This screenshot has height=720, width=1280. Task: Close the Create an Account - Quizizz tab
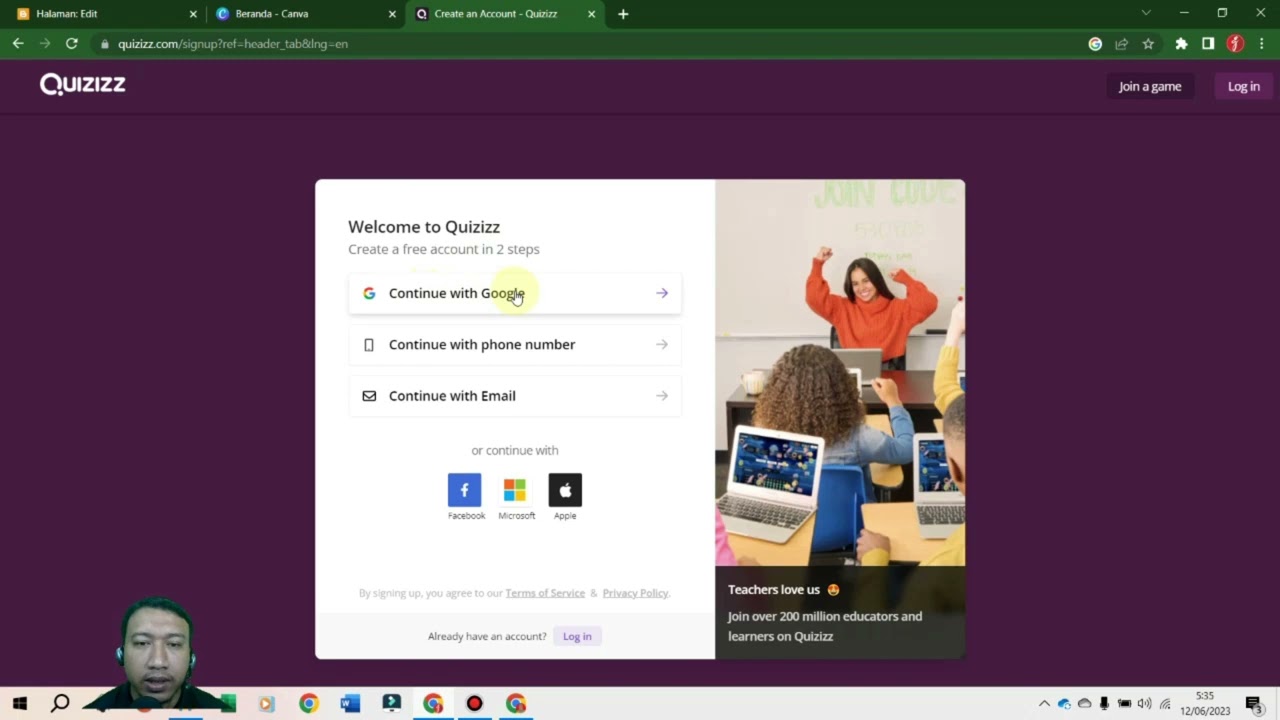(592, 14)
